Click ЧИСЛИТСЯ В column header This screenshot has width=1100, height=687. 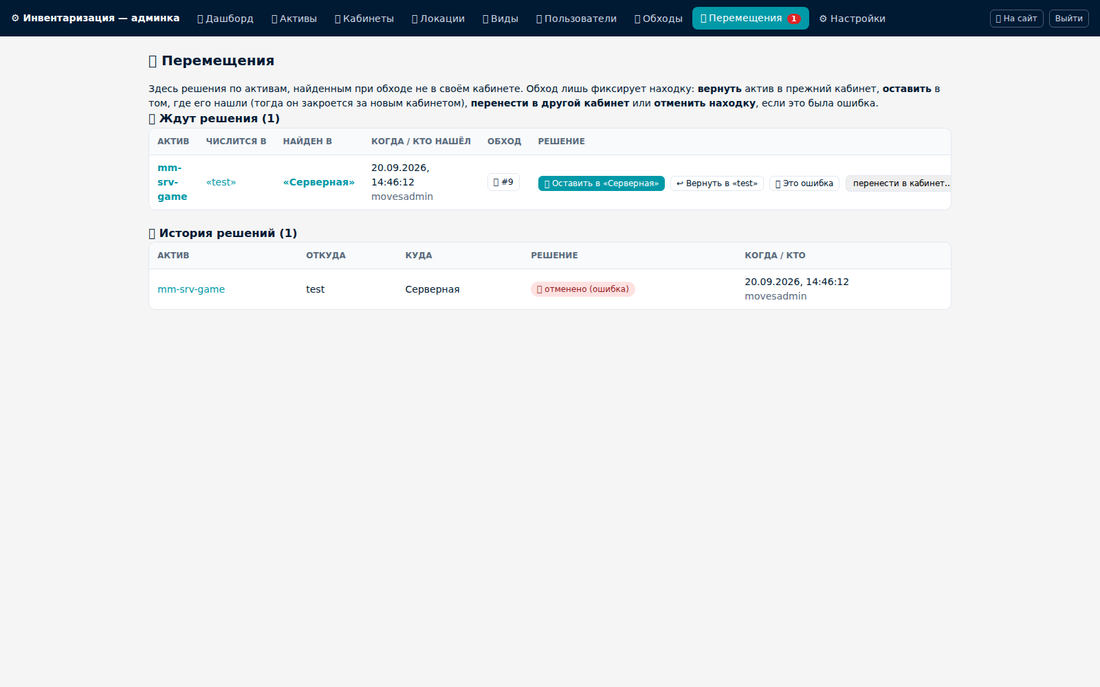pos(236,141)
